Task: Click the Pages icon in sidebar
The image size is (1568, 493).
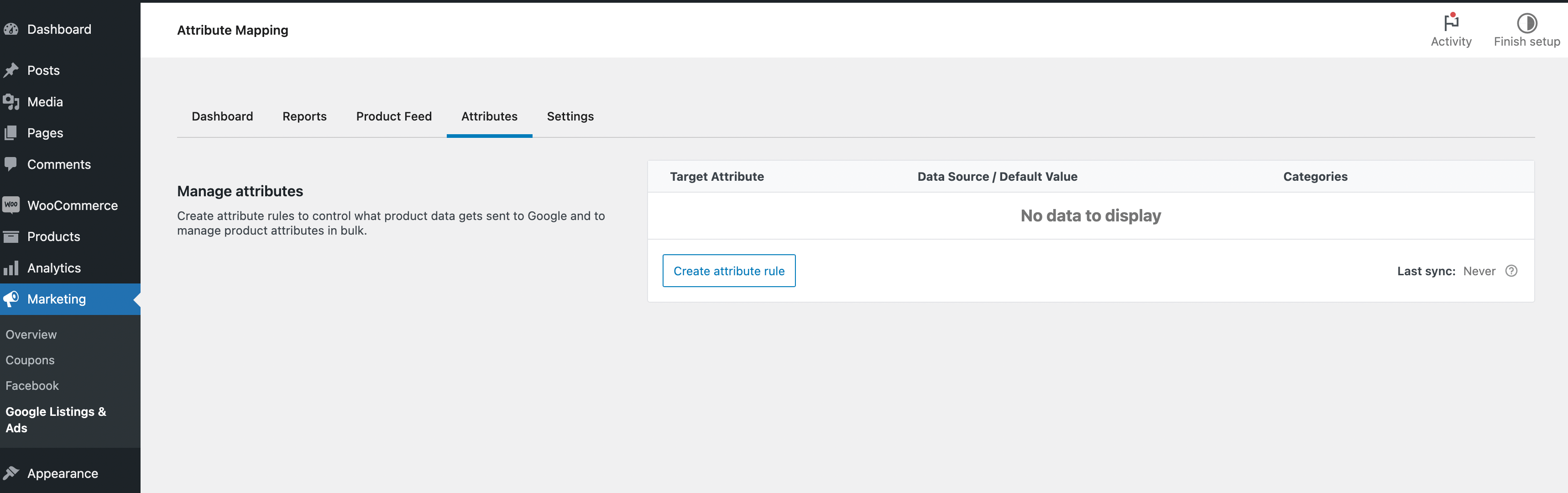Action: [x=11, y=133]
